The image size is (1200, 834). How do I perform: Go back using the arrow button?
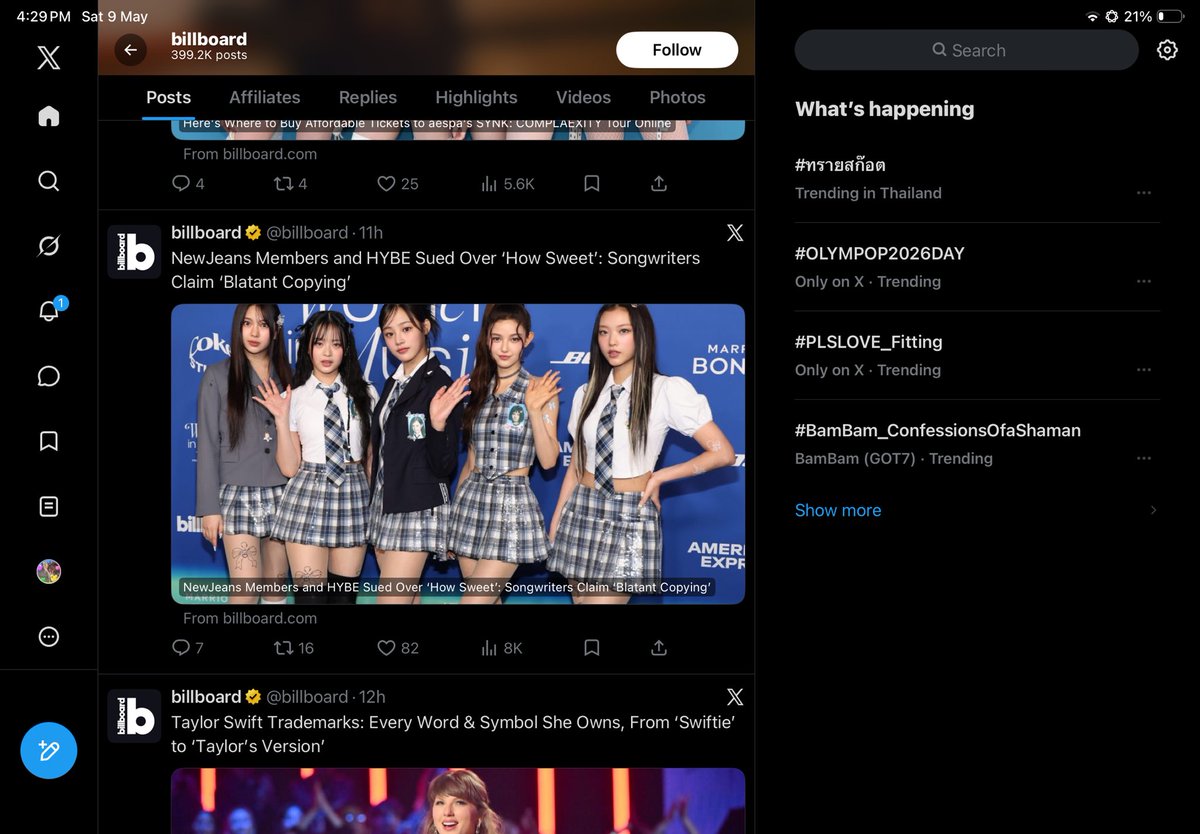(x=130, y=50)
